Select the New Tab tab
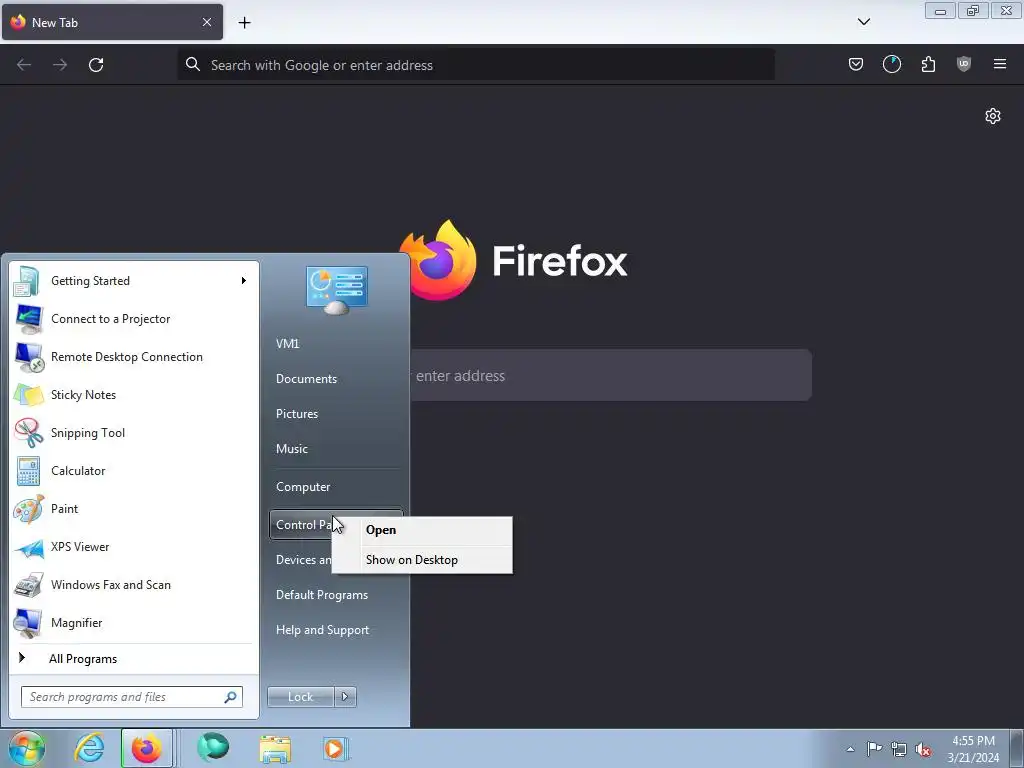 click(112, 22)
